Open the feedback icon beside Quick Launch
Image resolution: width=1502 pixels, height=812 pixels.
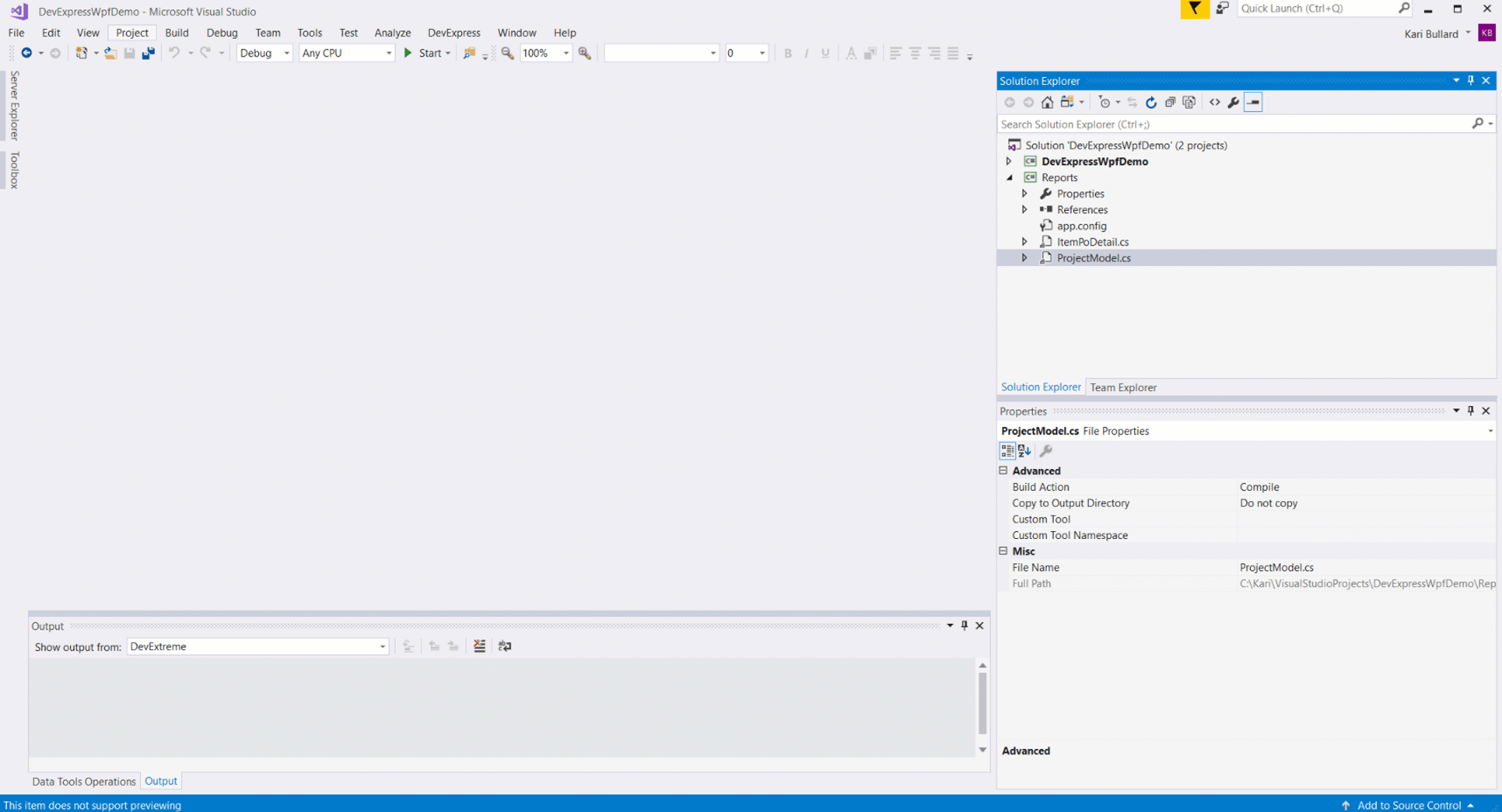tap(1222, 9)
